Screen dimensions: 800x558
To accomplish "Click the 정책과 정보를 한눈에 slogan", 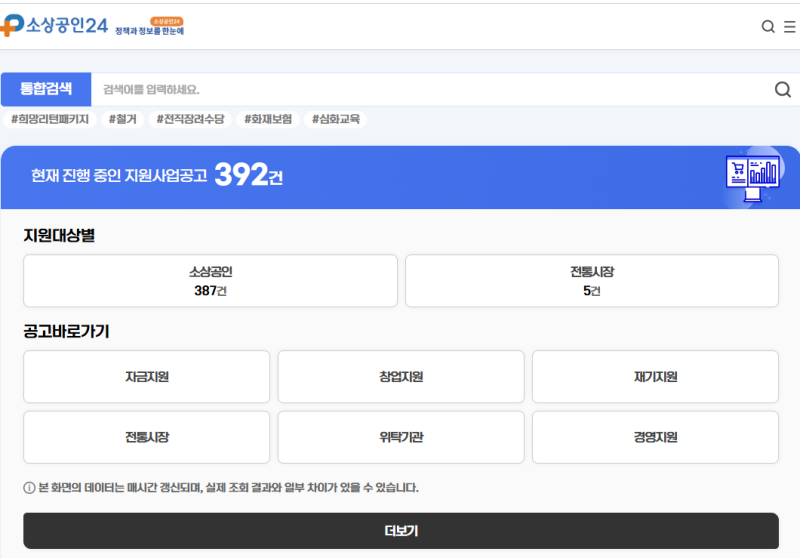I will pyautogui.click(x=149, y=31).
